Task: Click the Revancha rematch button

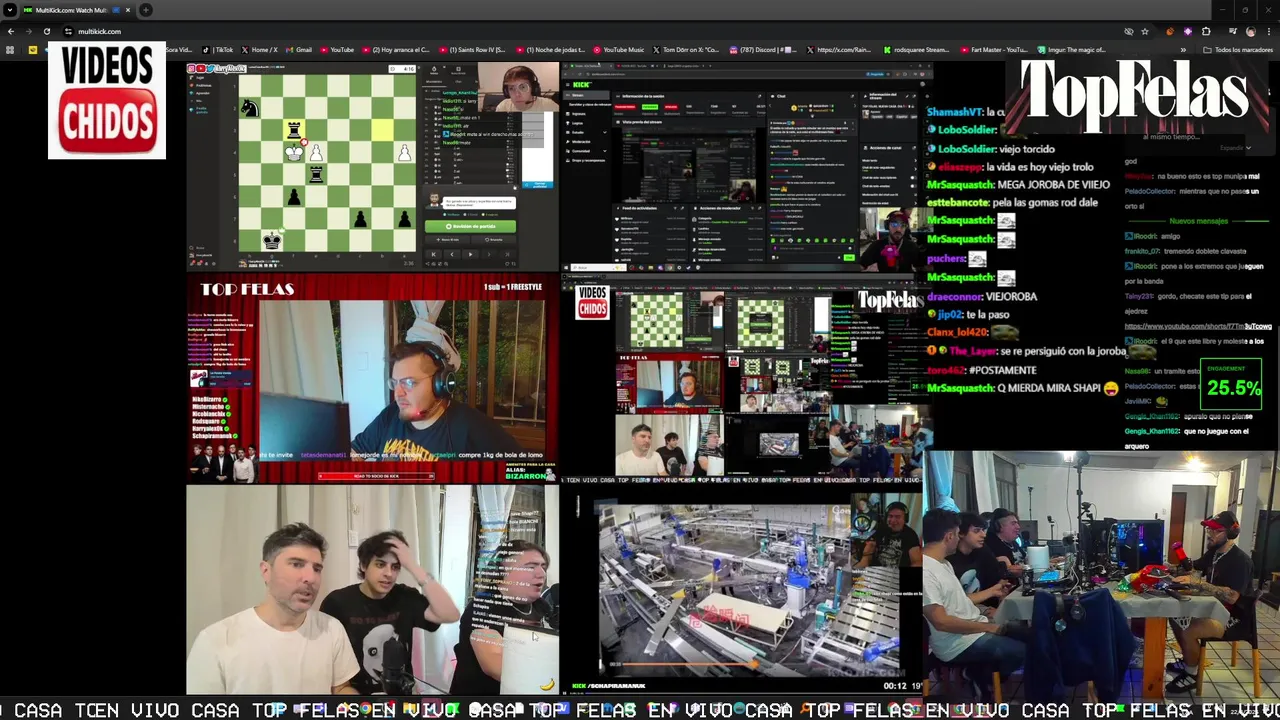Action: 493,240
